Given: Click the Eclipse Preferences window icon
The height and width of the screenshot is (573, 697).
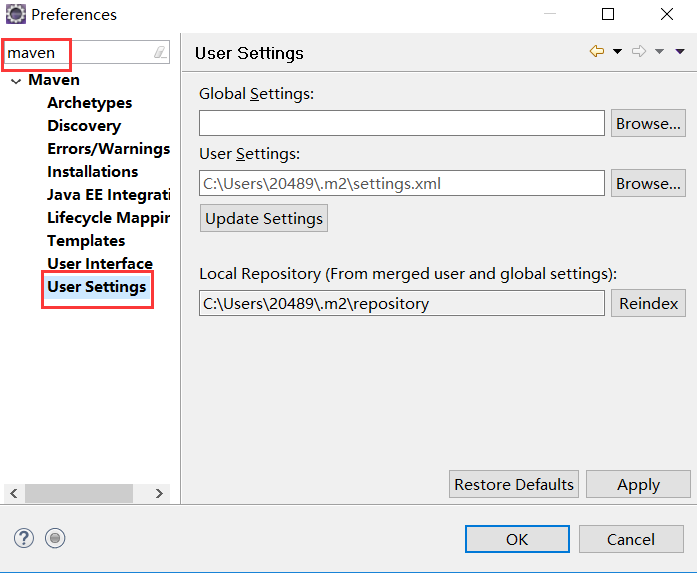Looking at the screenshot, I should (x=16, y=14).
